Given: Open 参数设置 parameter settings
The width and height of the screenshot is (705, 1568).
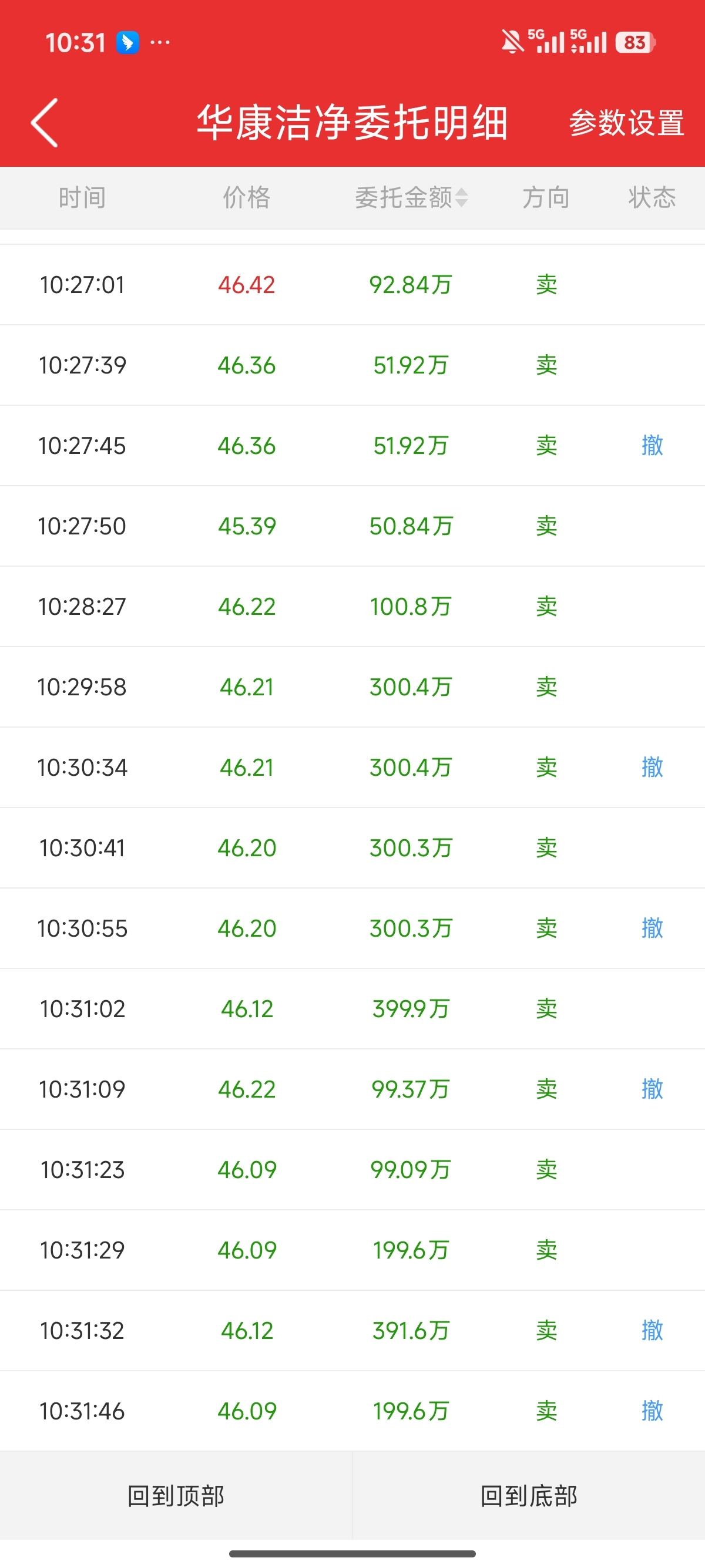Looking at the screenshot, I should (x=626, y=123).
